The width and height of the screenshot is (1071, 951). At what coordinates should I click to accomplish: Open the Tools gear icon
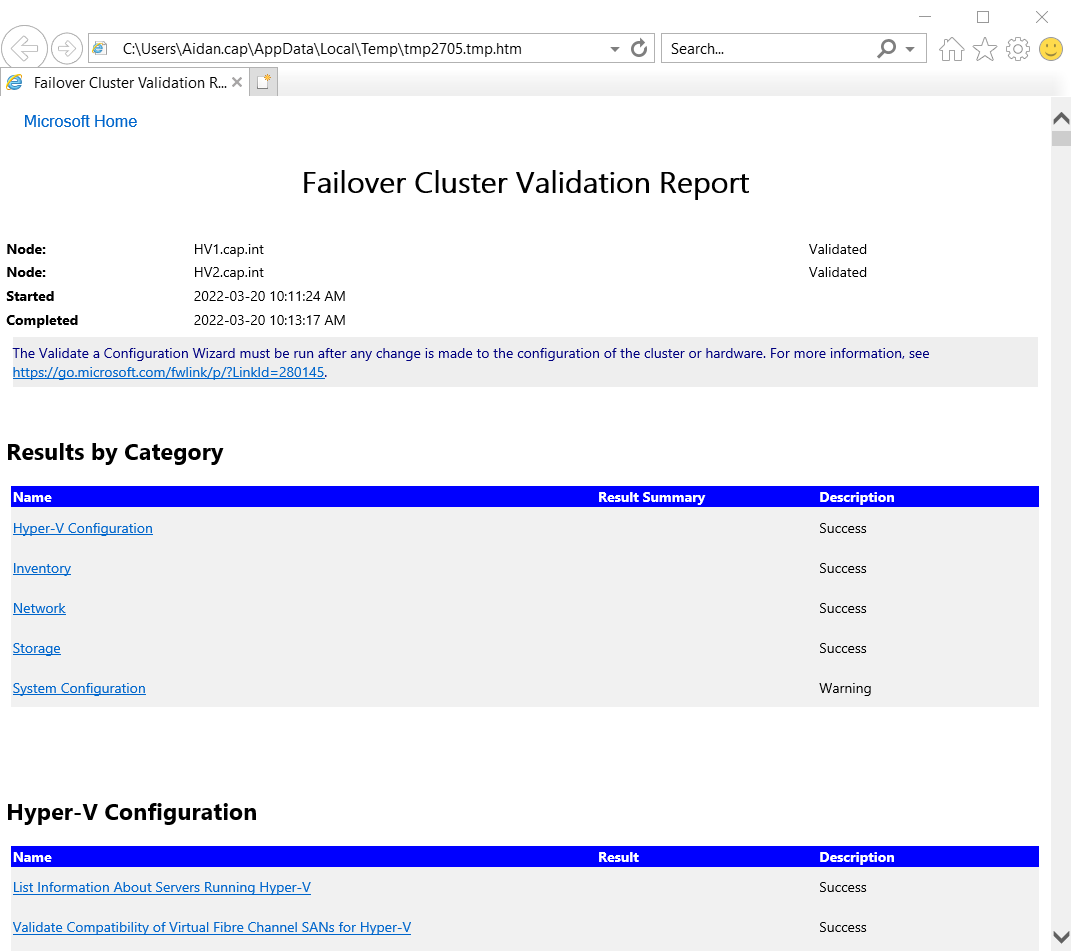[x=1018, y=49]
